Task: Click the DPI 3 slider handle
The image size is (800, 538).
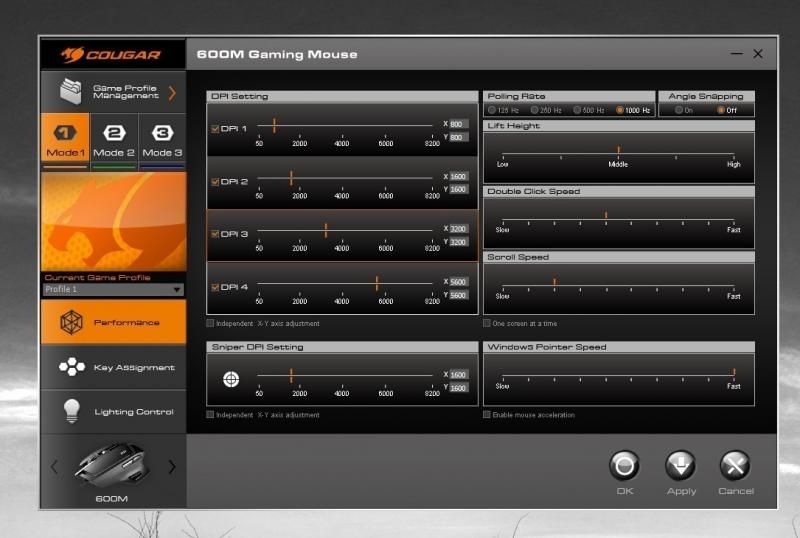Action: 326,230
